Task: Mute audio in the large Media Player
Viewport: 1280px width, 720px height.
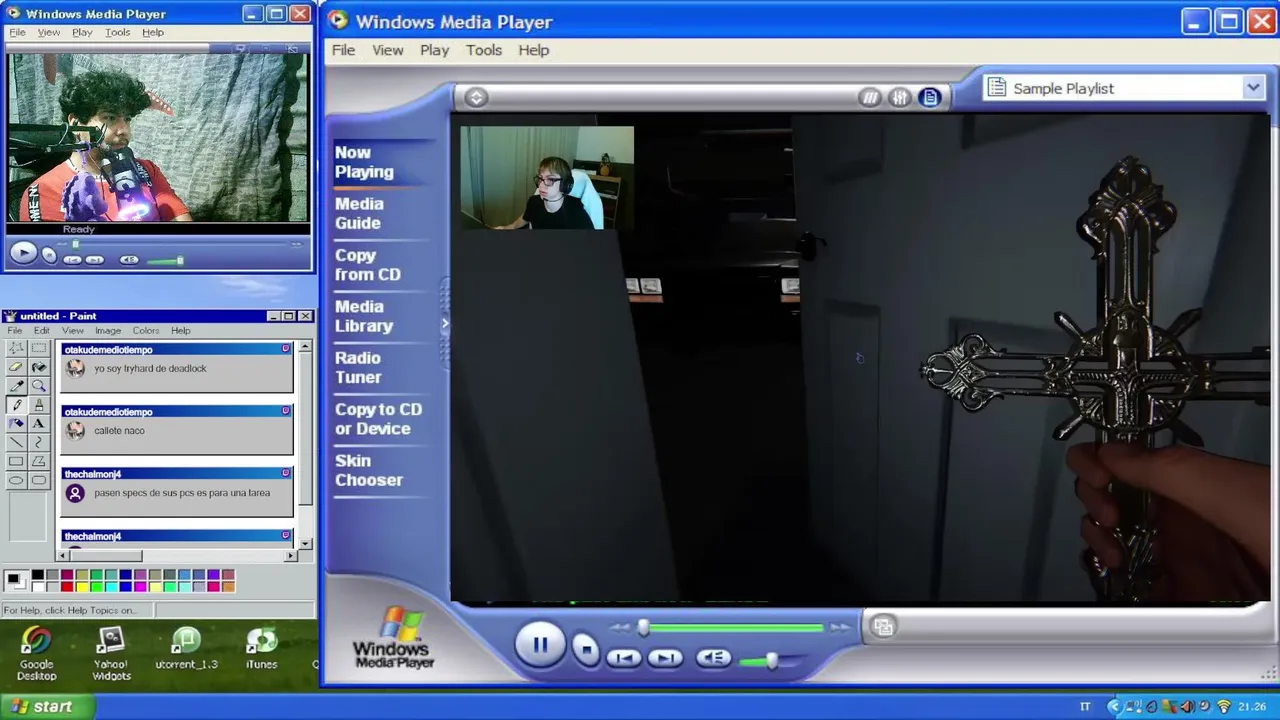Action: (713, 657)
